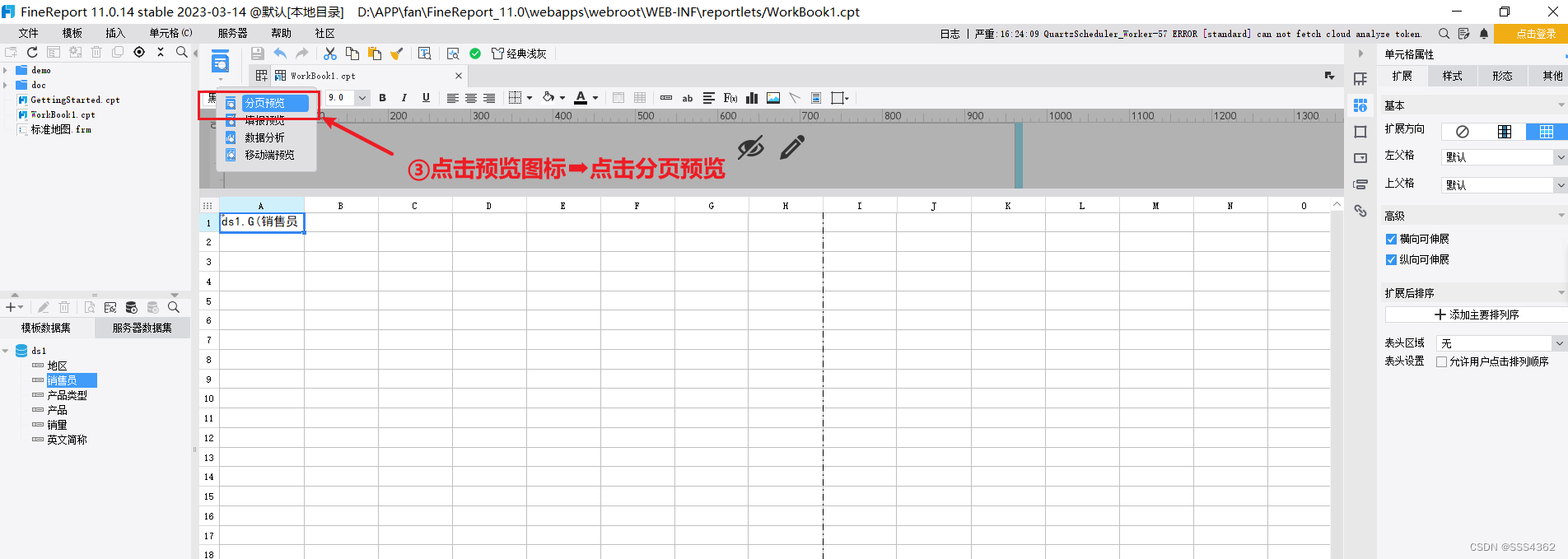Click the hyperlink chain icon in the right sidebar
The height and width of the screenshot is (559, 1568).
[1360, 211]
